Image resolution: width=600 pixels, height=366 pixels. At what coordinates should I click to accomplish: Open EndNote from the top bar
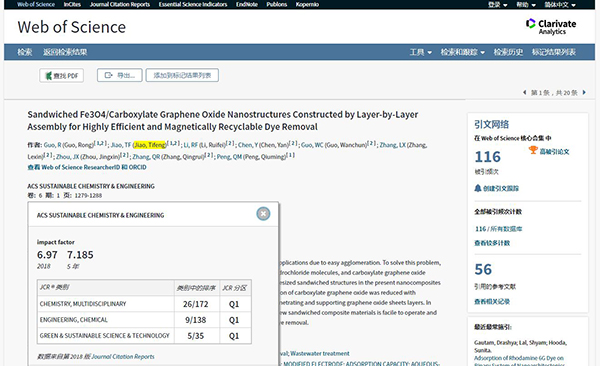[x=247, y=5]
